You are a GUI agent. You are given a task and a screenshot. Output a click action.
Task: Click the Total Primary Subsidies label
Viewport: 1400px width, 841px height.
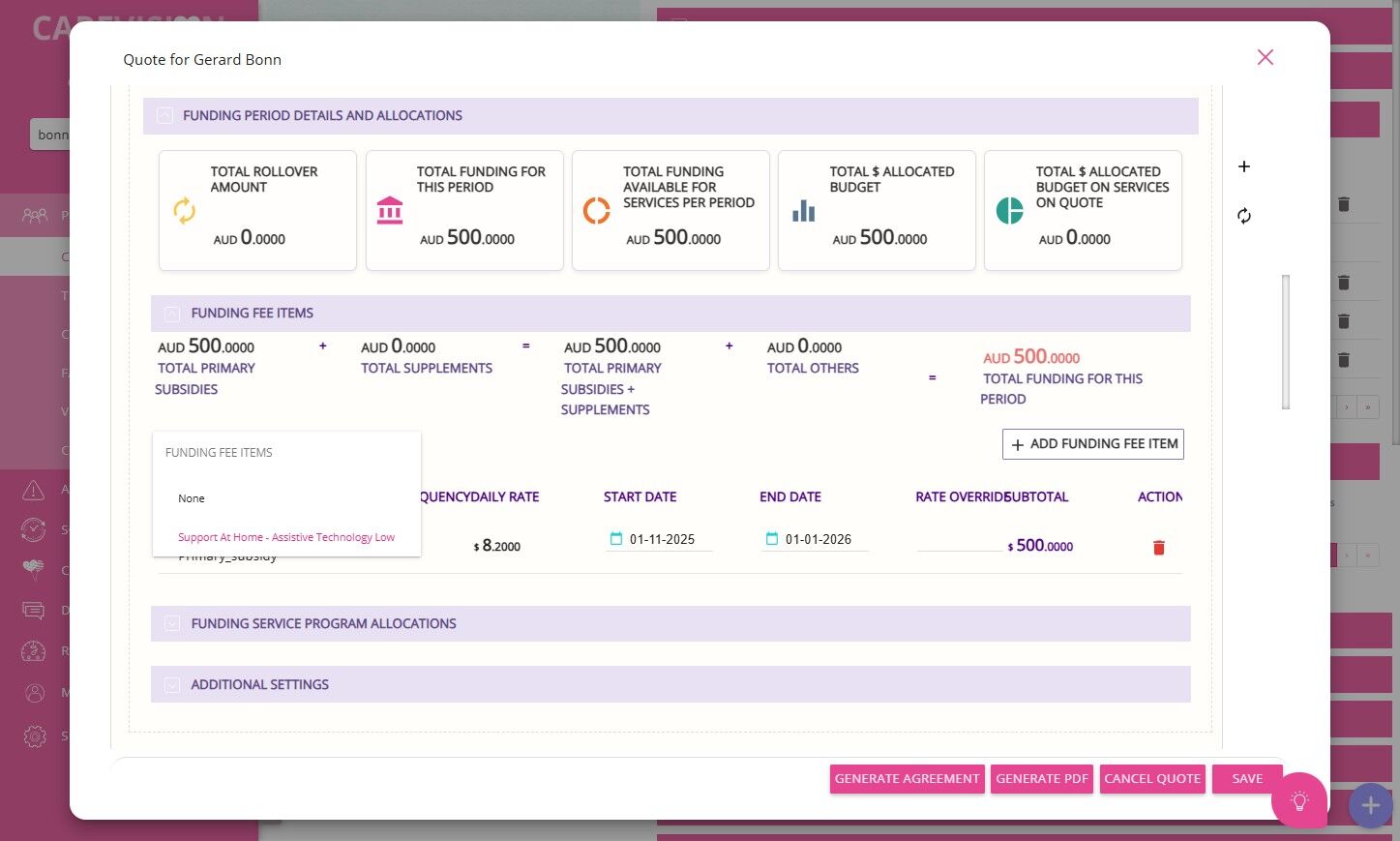(x=205, y=378)
